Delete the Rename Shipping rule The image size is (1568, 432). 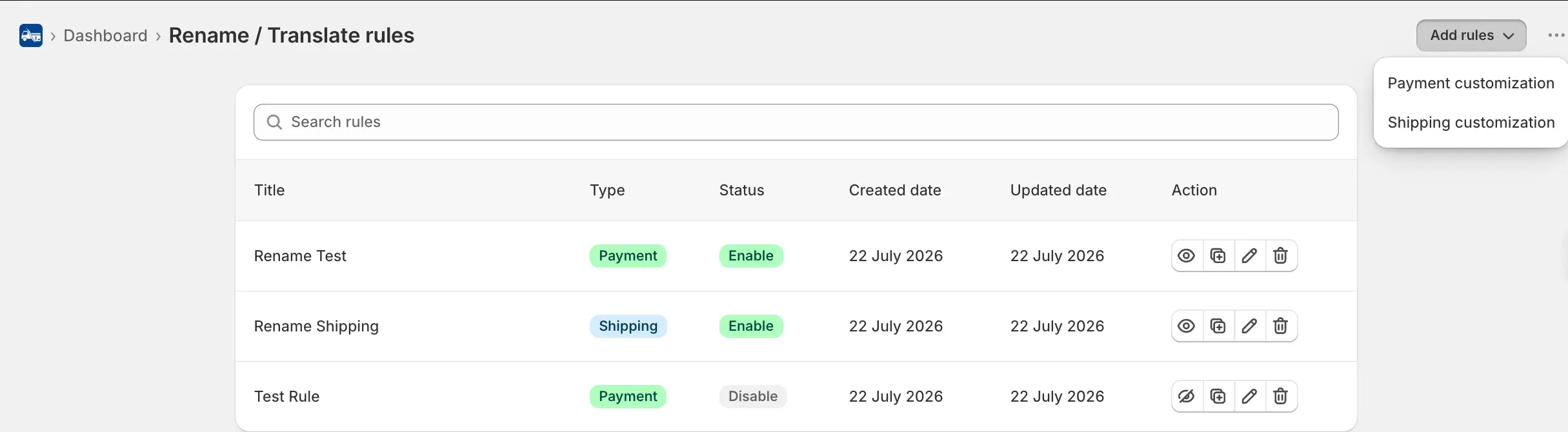pos(1281,326)
